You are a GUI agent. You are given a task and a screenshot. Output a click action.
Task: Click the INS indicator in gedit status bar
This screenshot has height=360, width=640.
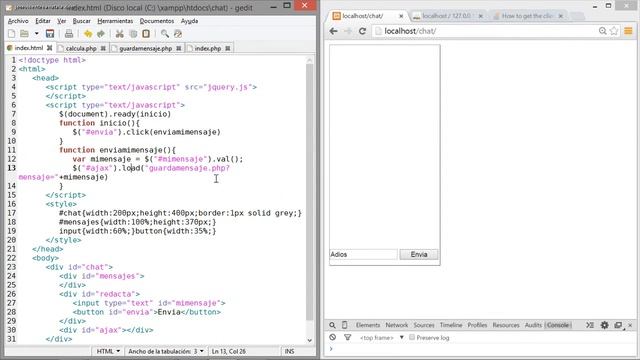[x=289, y=351]
